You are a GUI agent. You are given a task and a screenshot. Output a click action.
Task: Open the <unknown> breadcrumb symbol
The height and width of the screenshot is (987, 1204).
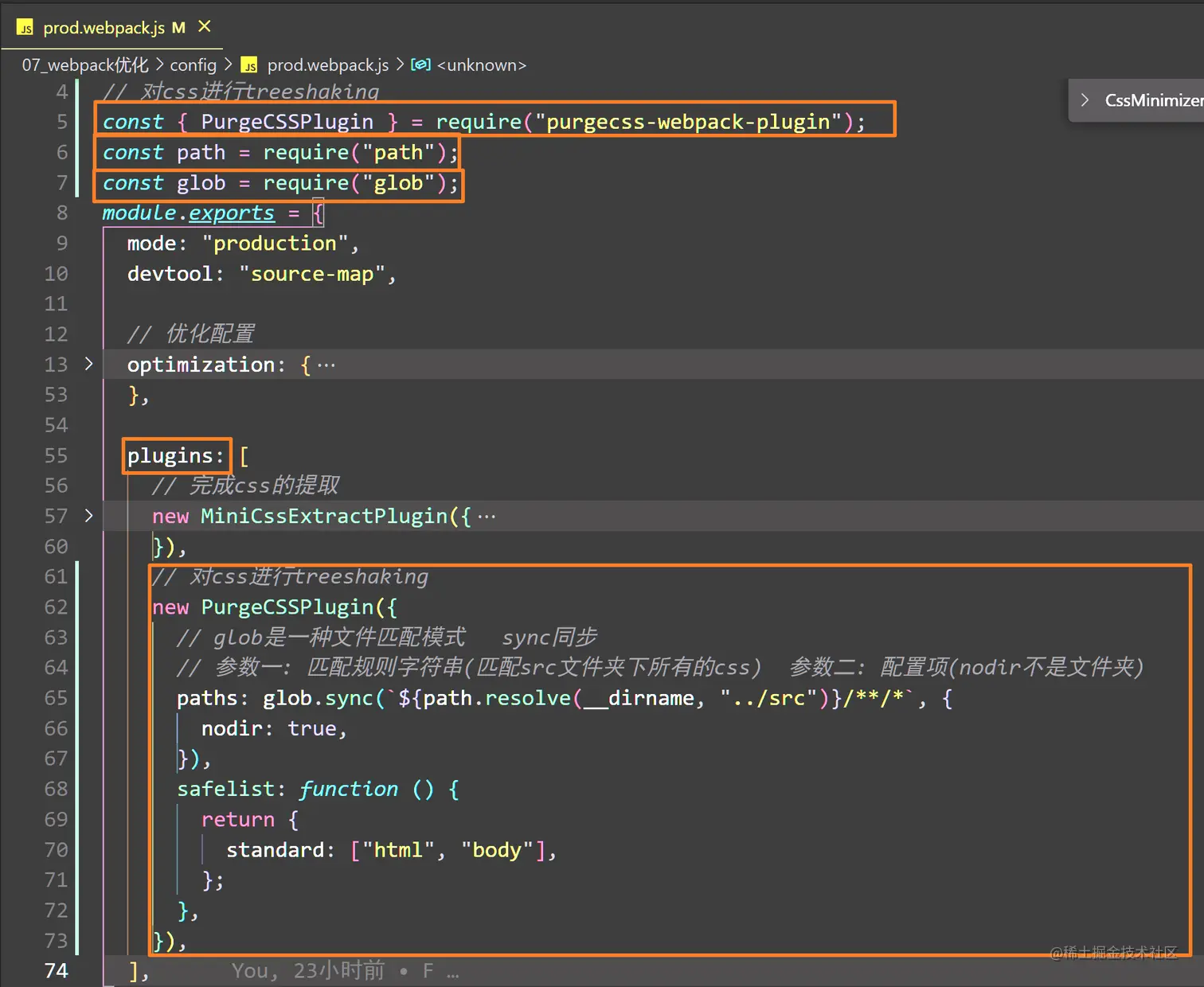tap(482, 65)
